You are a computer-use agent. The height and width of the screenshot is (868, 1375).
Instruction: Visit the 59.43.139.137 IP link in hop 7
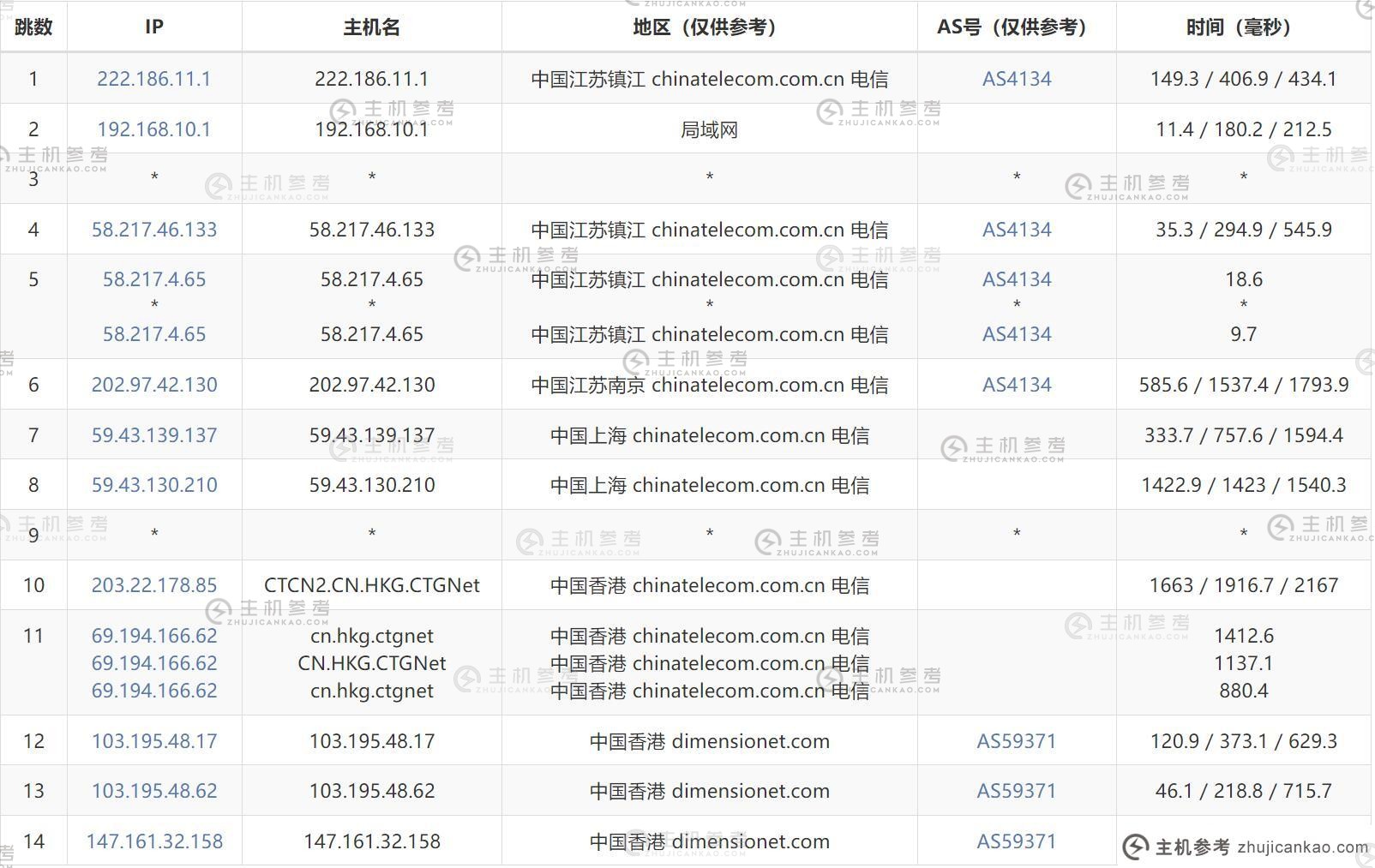coord(154,435)
